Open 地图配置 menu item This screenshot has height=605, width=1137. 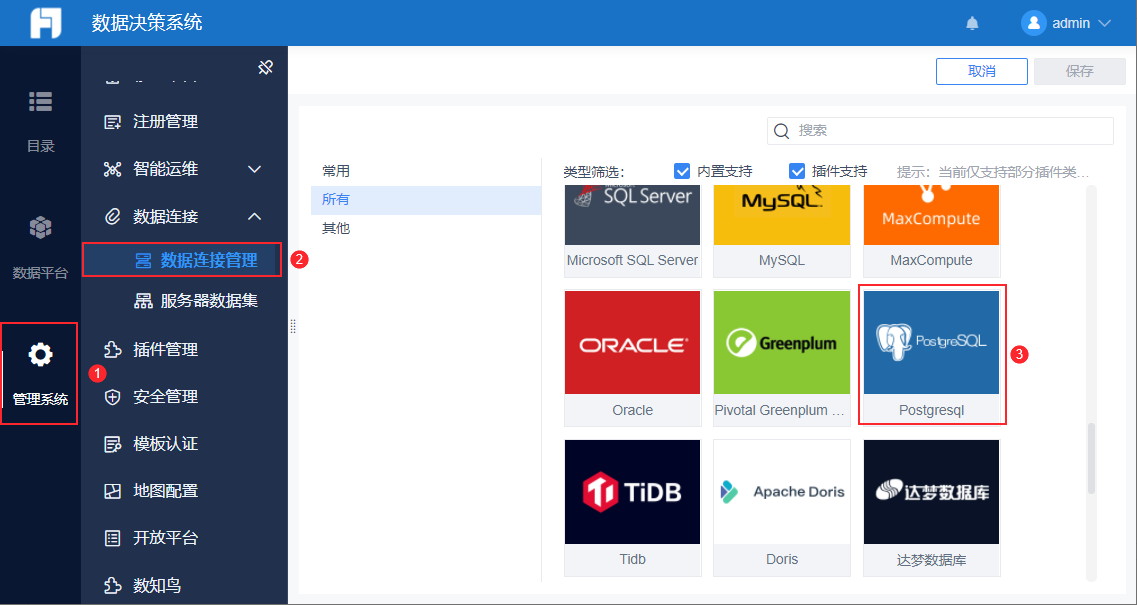click(x=165, y=491)
